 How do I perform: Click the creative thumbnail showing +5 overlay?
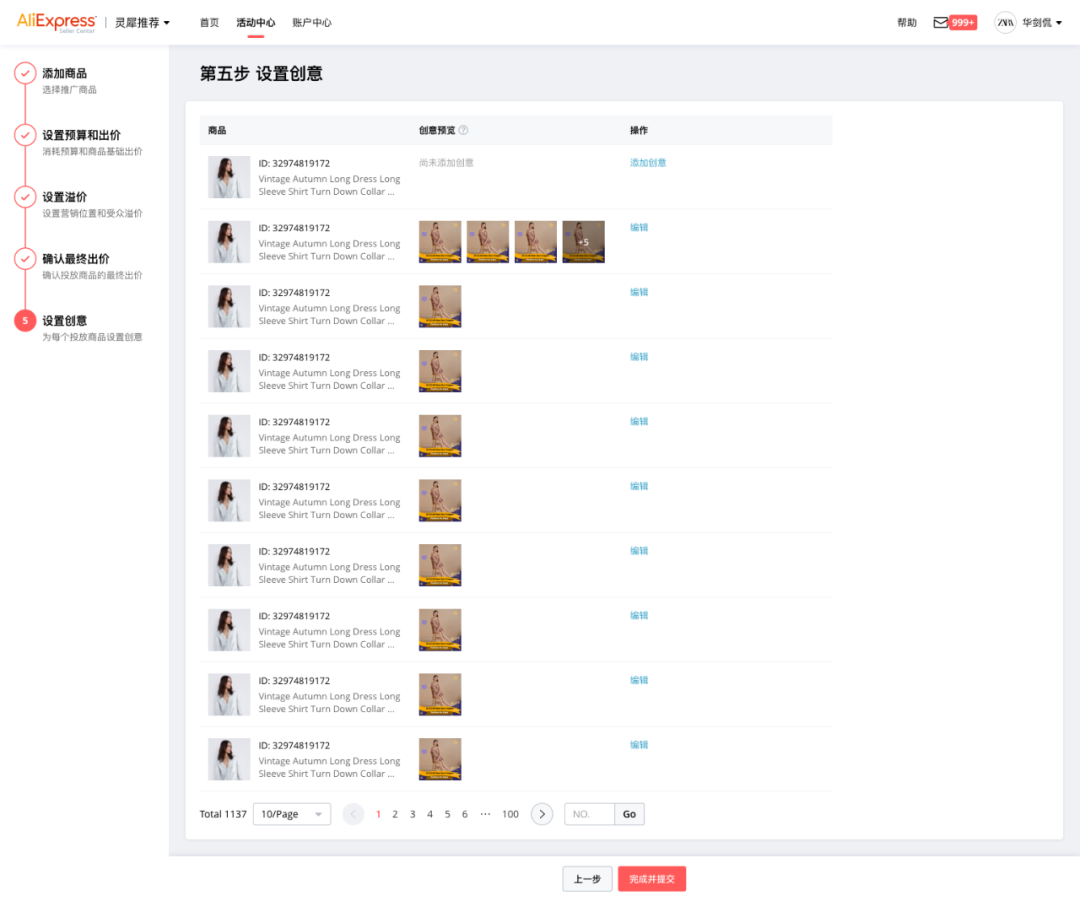pyautogui.click(x=583, y=241)
